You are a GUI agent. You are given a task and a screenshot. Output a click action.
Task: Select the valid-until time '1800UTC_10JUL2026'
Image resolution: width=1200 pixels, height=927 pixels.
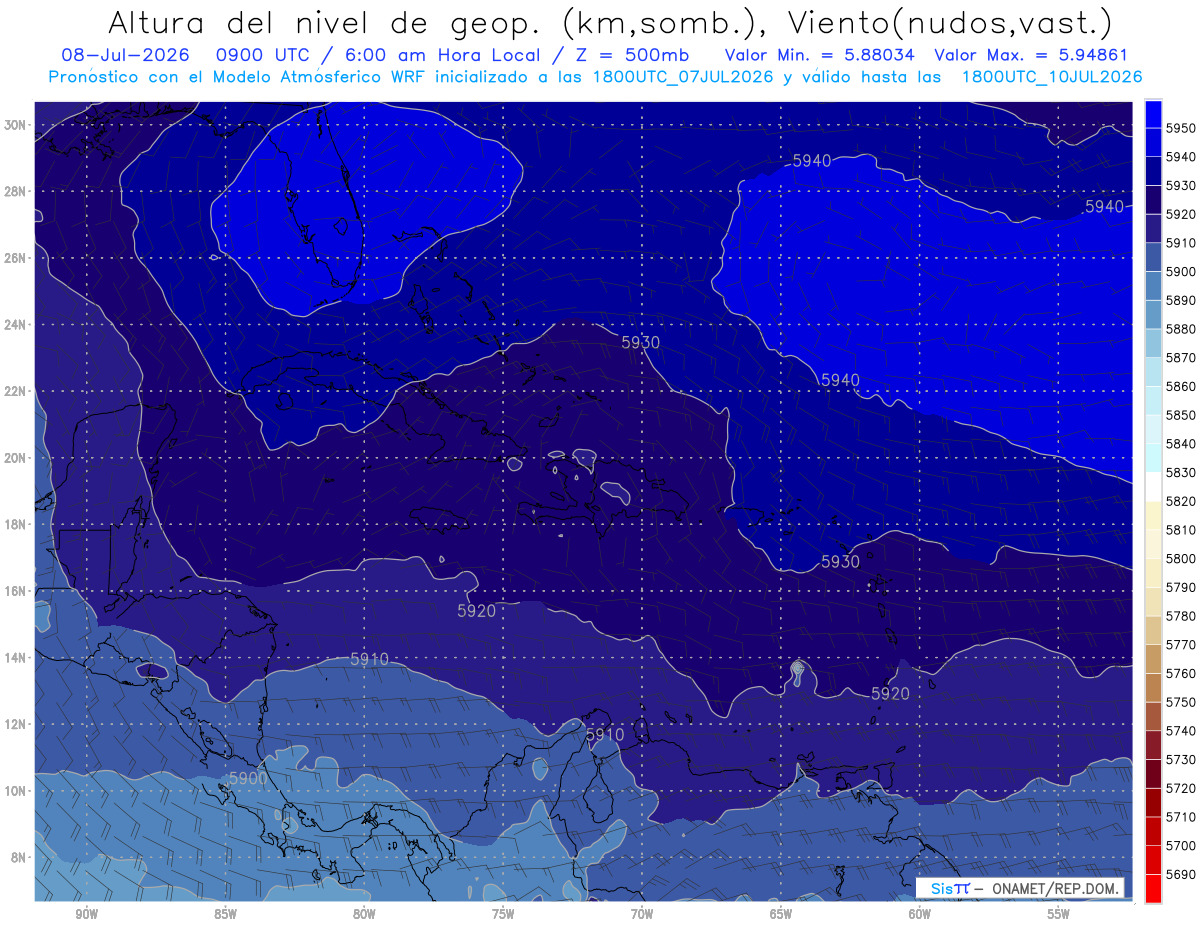(1052, 77)
